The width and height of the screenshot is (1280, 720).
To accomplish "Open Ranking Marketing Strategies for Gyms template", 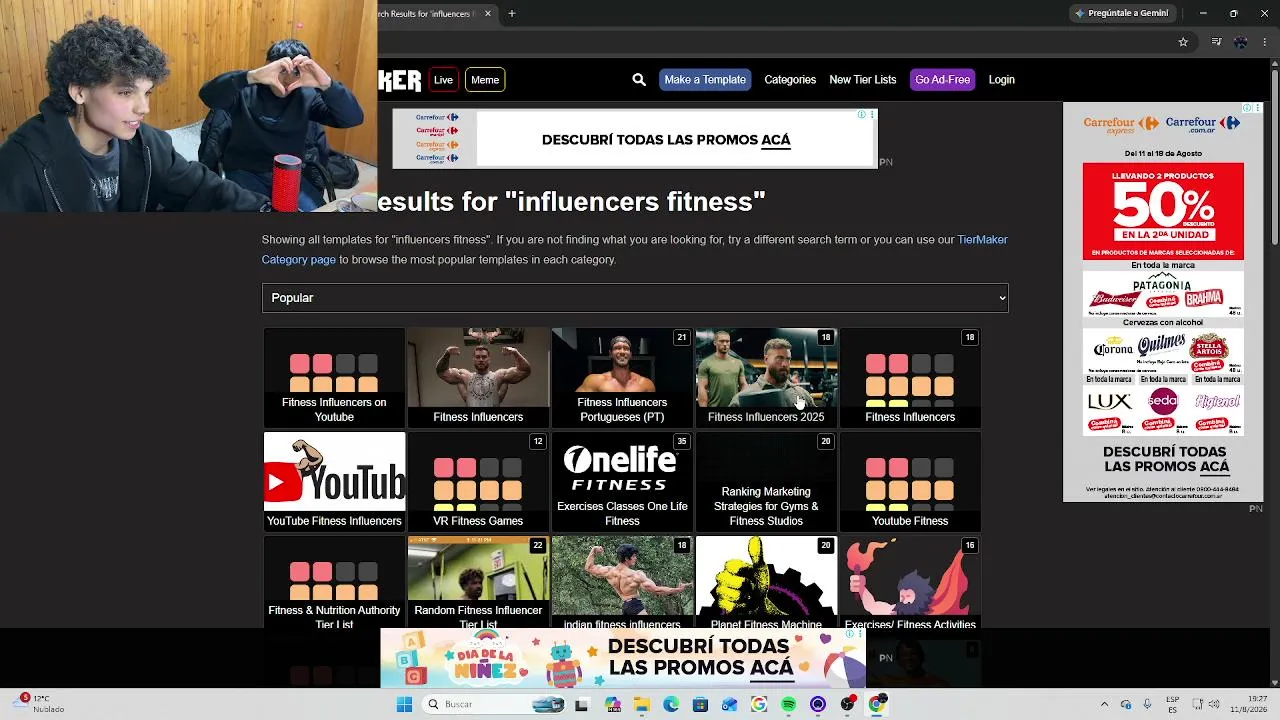I will [x=766, y=482].
